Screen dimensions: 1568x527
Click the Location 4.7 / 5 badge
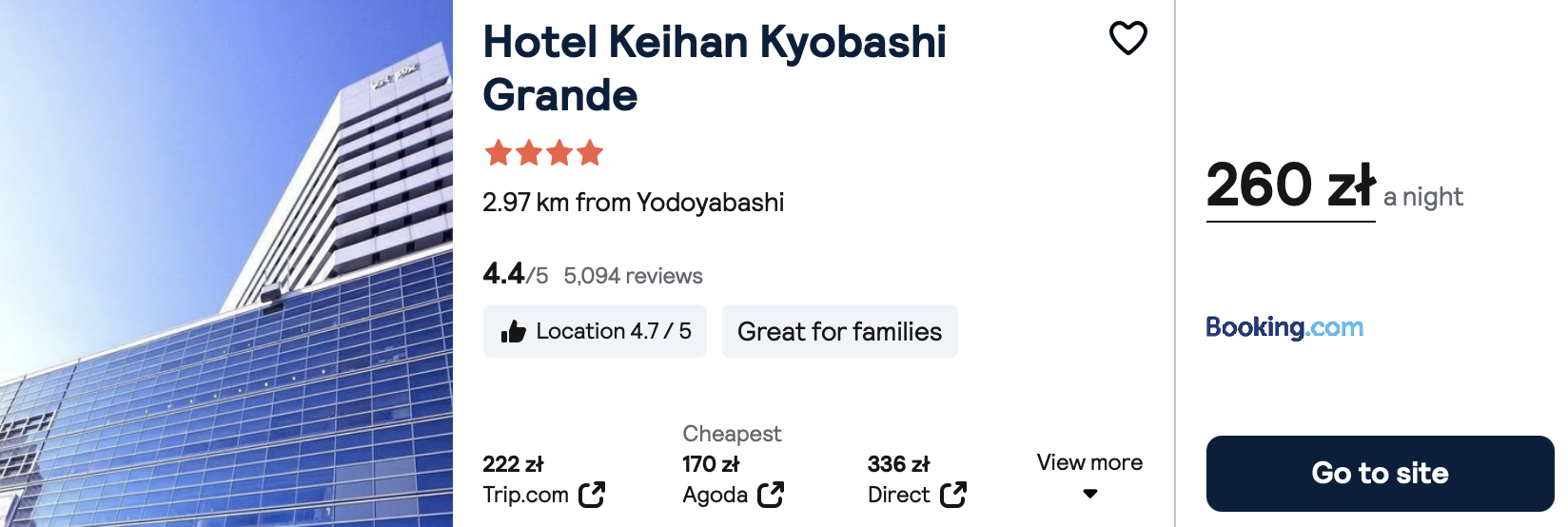point(595,331)
